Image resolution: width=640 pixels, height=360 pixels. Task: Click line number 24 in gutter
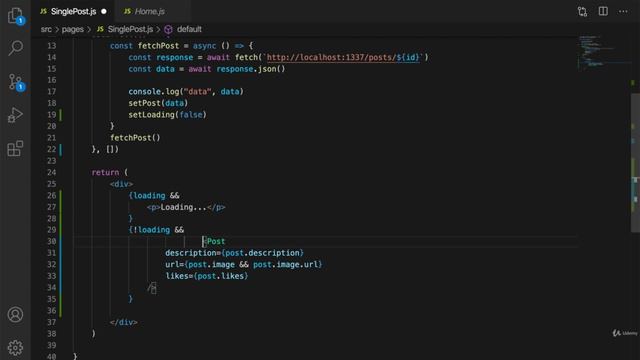click(51, 172)
